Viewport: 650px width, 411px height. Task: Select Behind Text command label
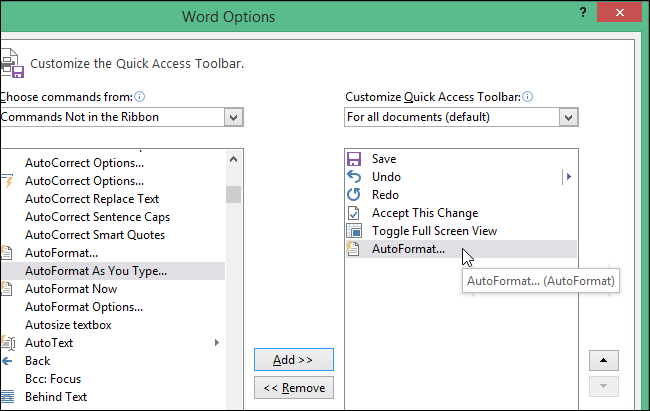[x=56, y=397]
